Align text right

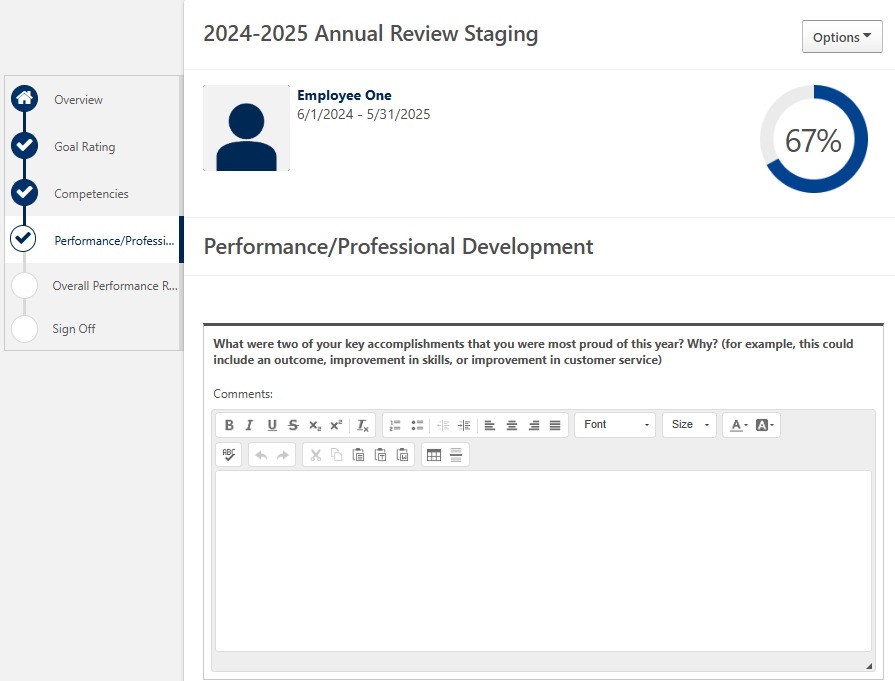pos(534,425)
